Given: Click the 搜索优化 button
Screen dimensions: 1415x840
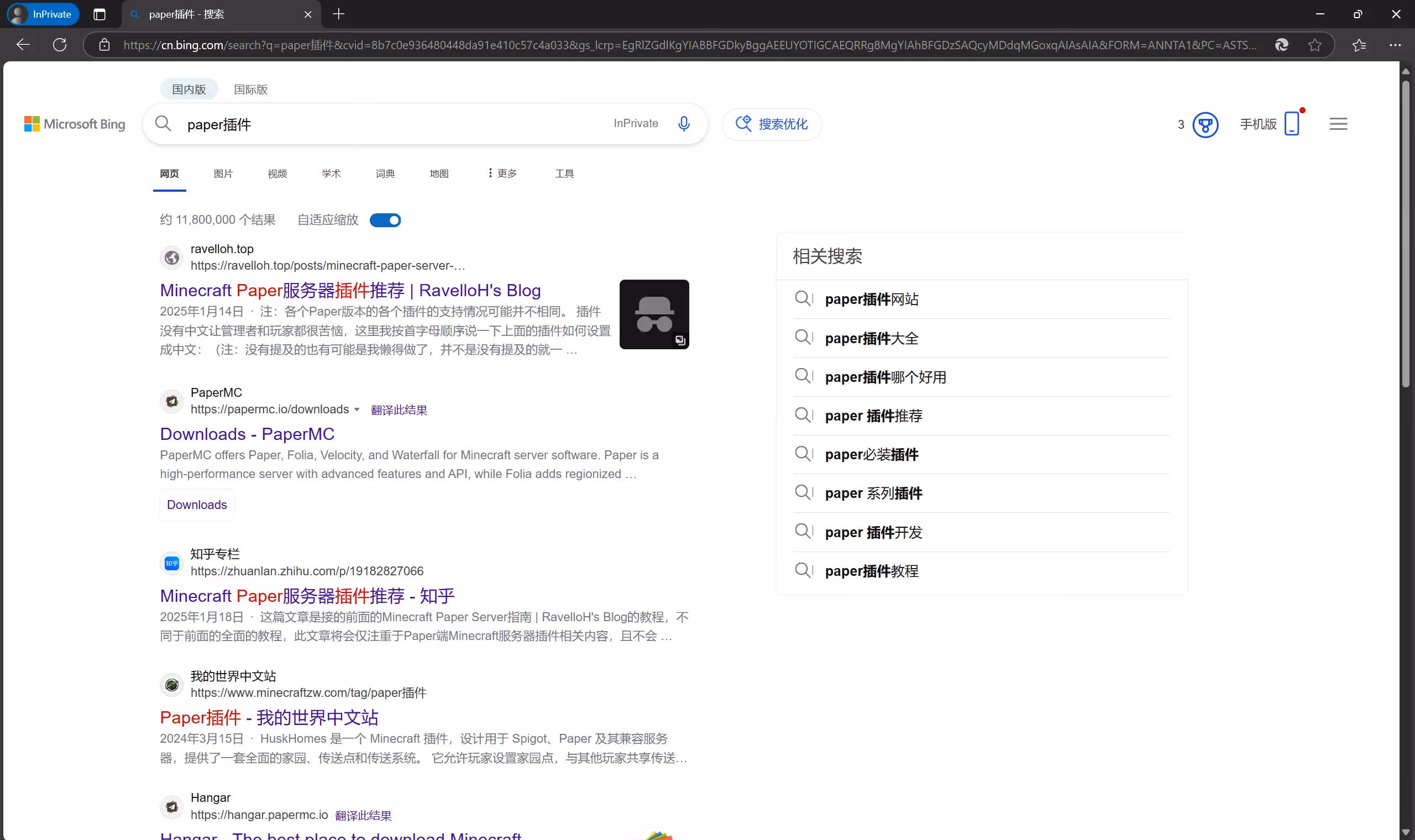Looking at the screenshot, I should tap(772, 124).
